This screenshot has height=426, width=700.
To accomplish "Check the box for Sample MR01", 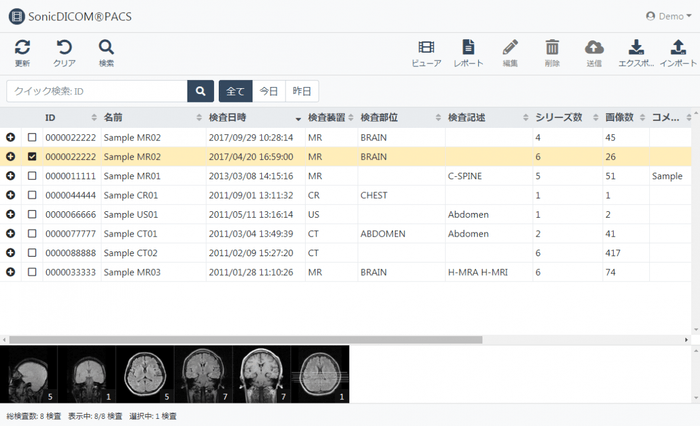I will click(32, 176).
